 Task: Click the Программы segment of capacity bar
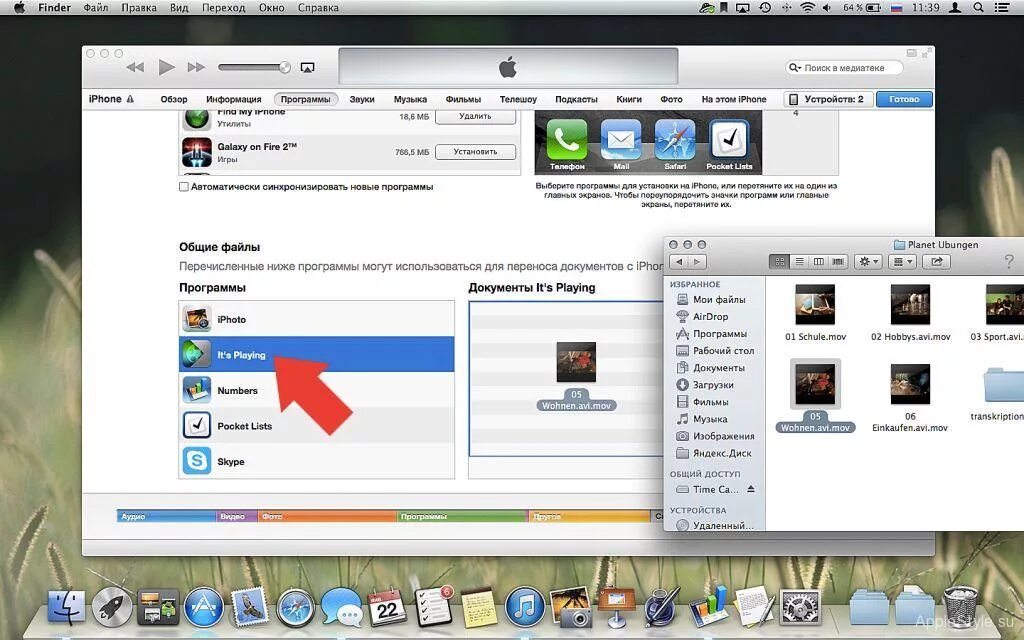tap(462, 517)
